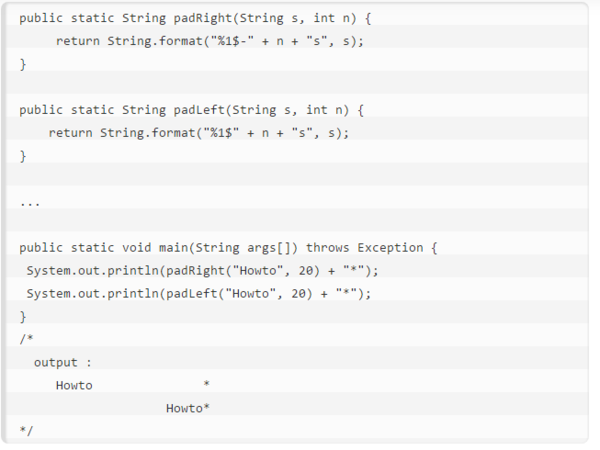Click the closing brace after padRight method
This screenshot has width=600, height=450.
[x=23, y=64]
